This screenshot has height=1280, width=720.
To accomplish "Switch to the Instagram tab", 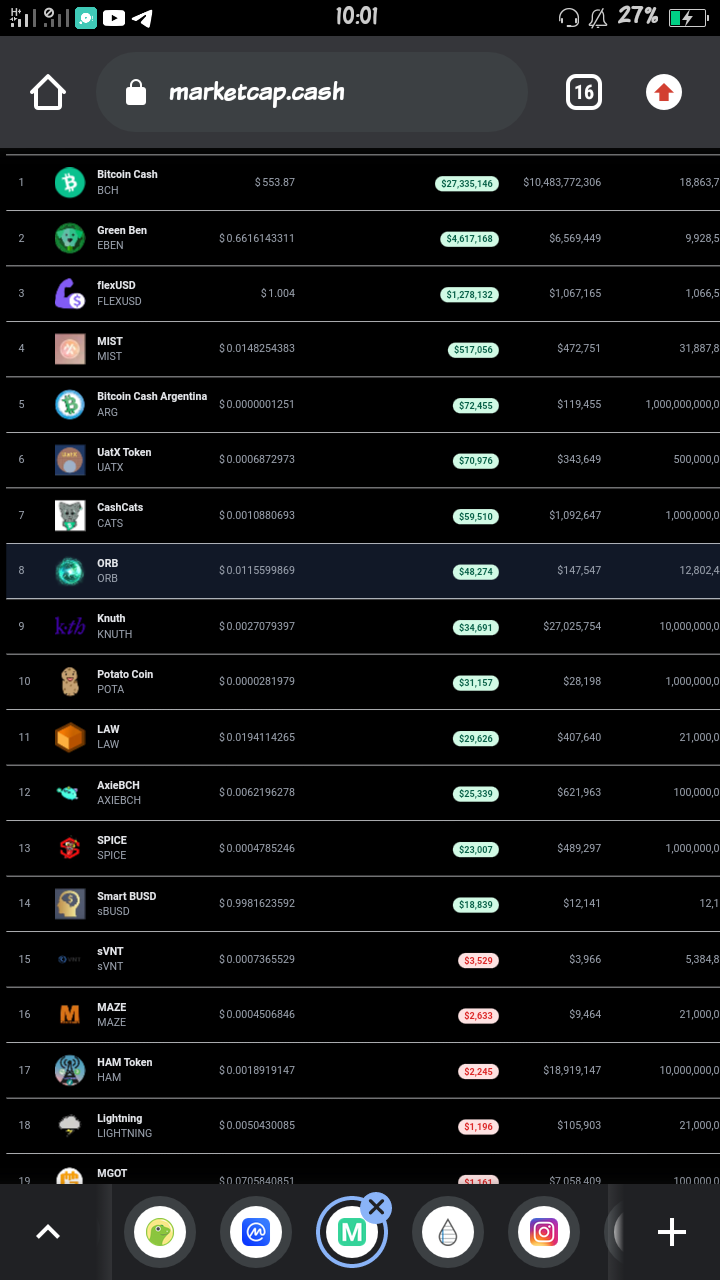I will (544, 1232).
